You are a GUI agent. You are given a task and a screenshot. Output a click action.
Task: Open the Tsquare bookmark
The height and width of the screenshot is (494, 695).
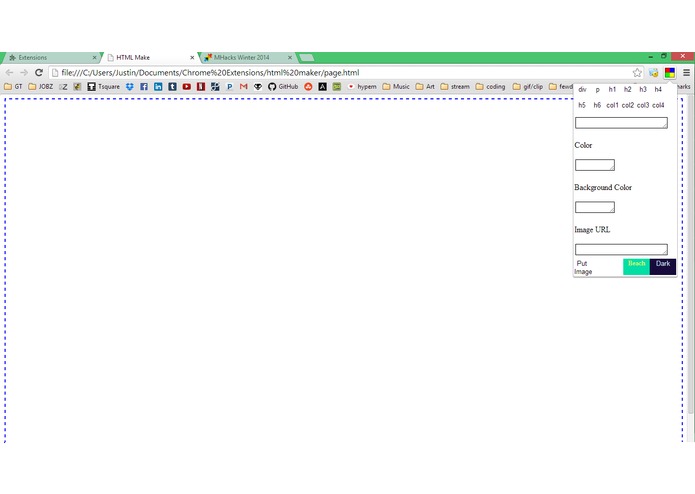(x=103, y=86)
